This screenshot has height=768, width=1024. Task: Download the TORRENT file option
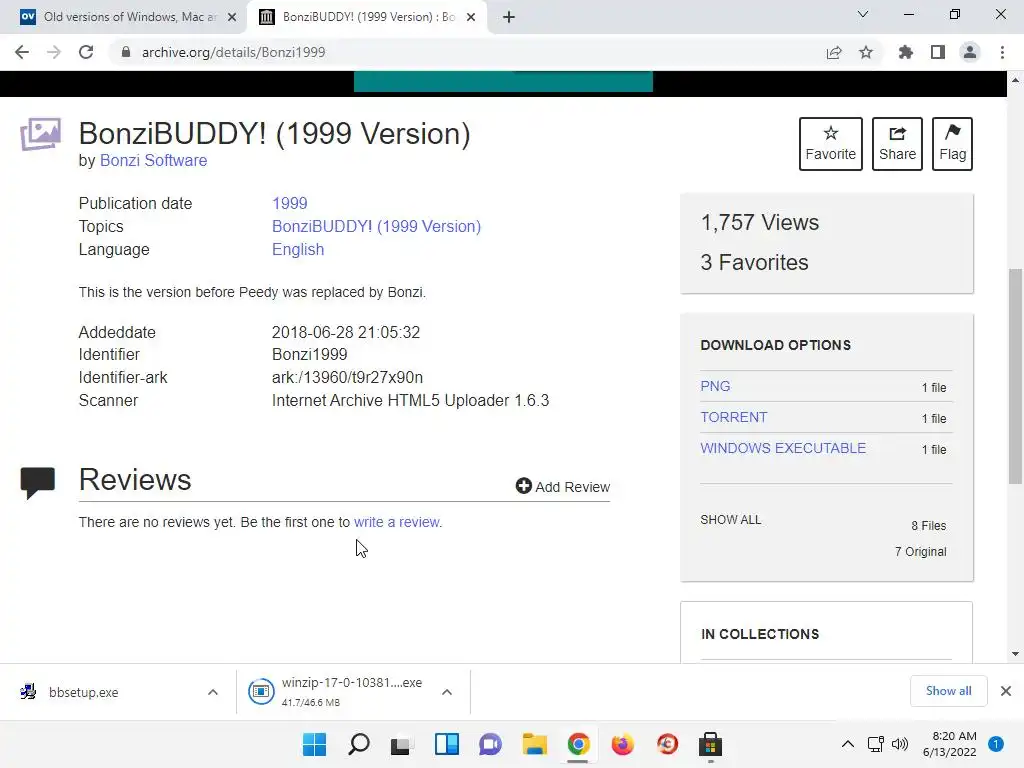[733, 417]
